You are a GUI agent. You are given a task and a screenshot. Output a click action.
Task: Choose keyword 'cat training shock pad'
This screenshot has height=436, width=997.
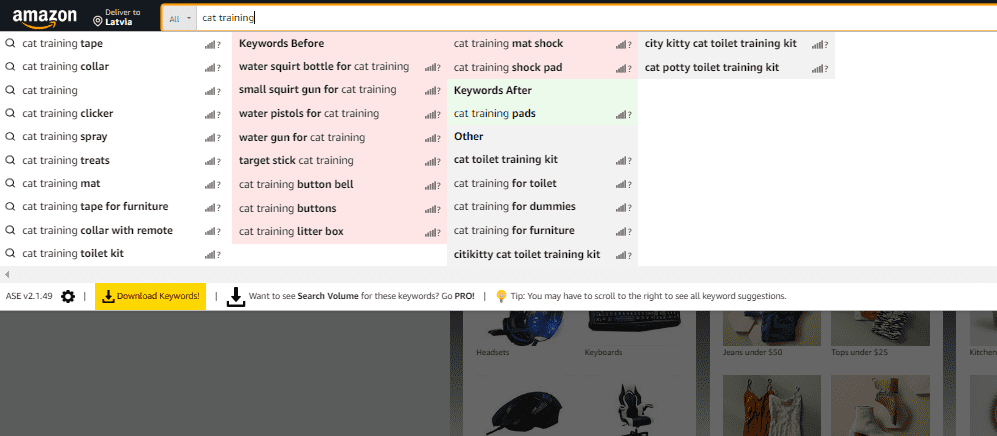tap(508, 67)
